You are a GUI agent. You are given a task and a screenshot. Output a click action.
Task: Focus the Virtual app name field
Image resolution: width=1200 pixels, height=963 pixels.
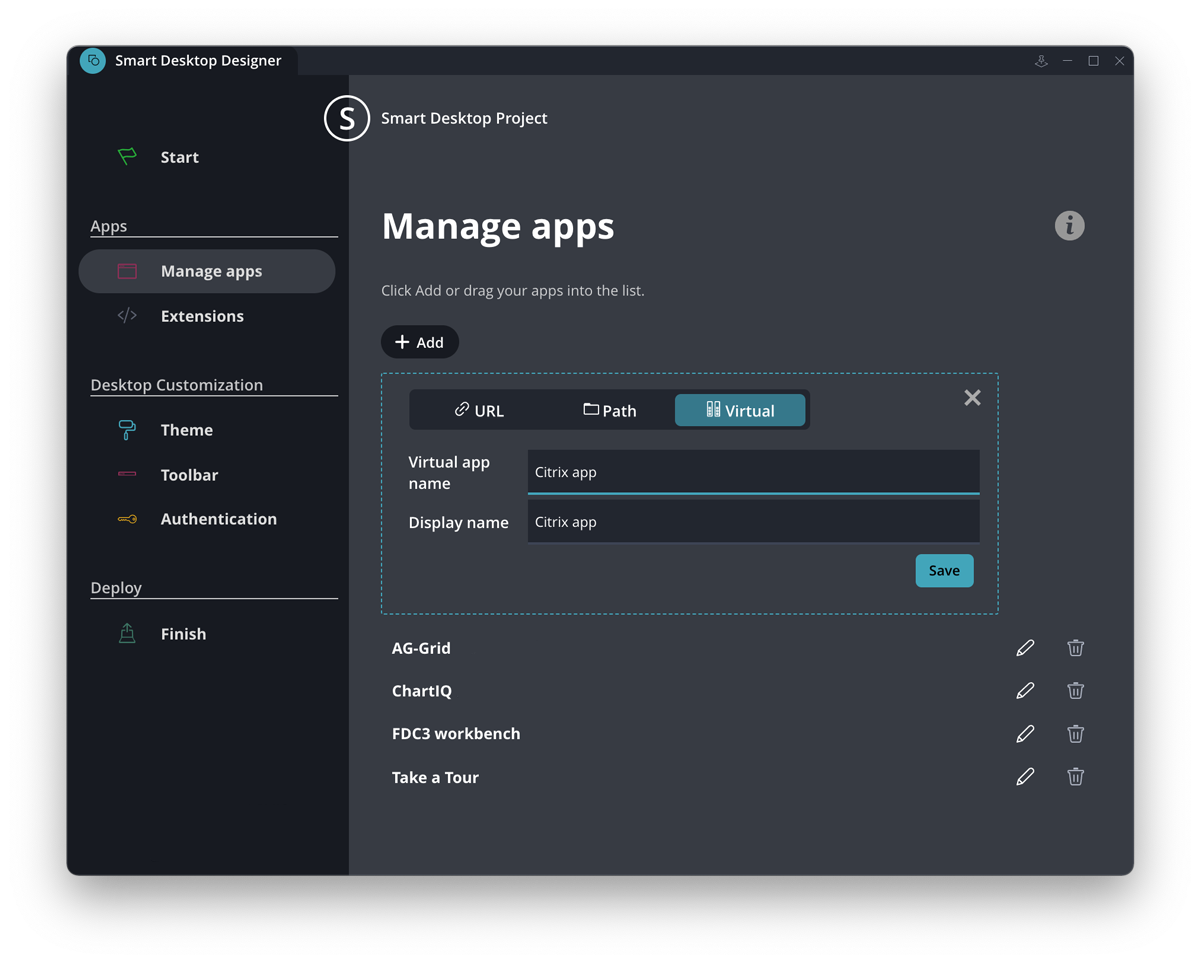[753, 472]
